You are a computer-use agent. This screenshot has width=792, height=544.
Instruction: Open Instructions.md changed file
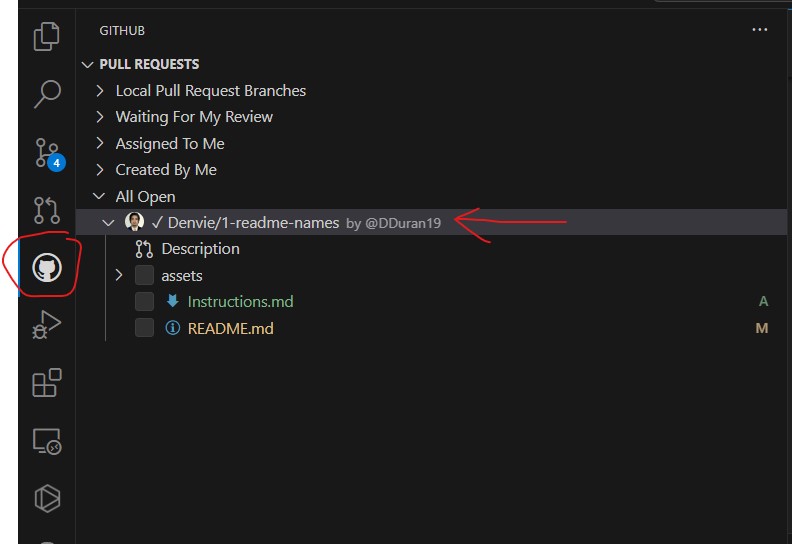point(240,301)
